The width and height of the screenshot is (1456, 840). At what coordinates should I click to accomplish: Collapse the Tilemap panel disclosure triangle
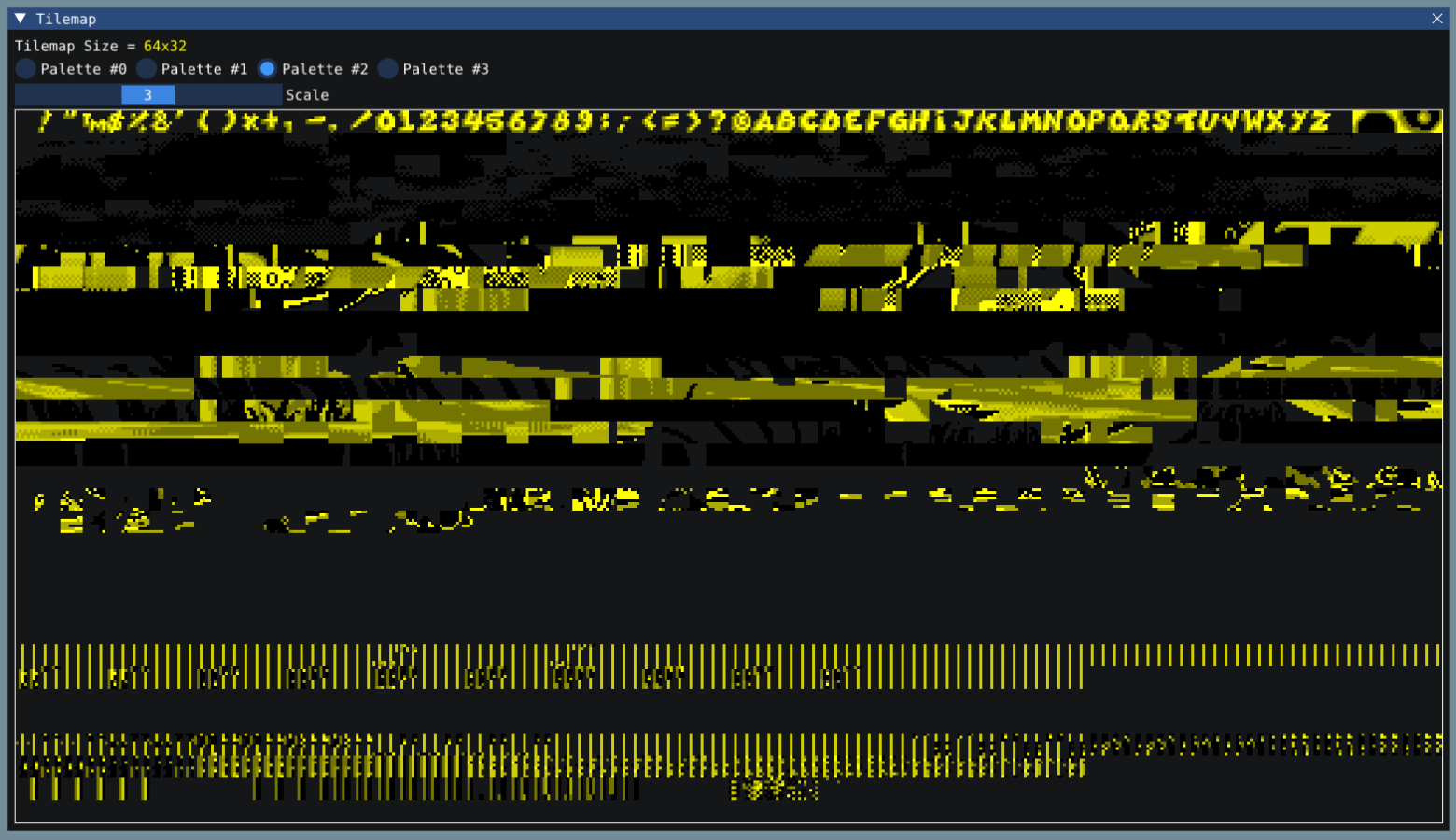[x=20, y=19]
